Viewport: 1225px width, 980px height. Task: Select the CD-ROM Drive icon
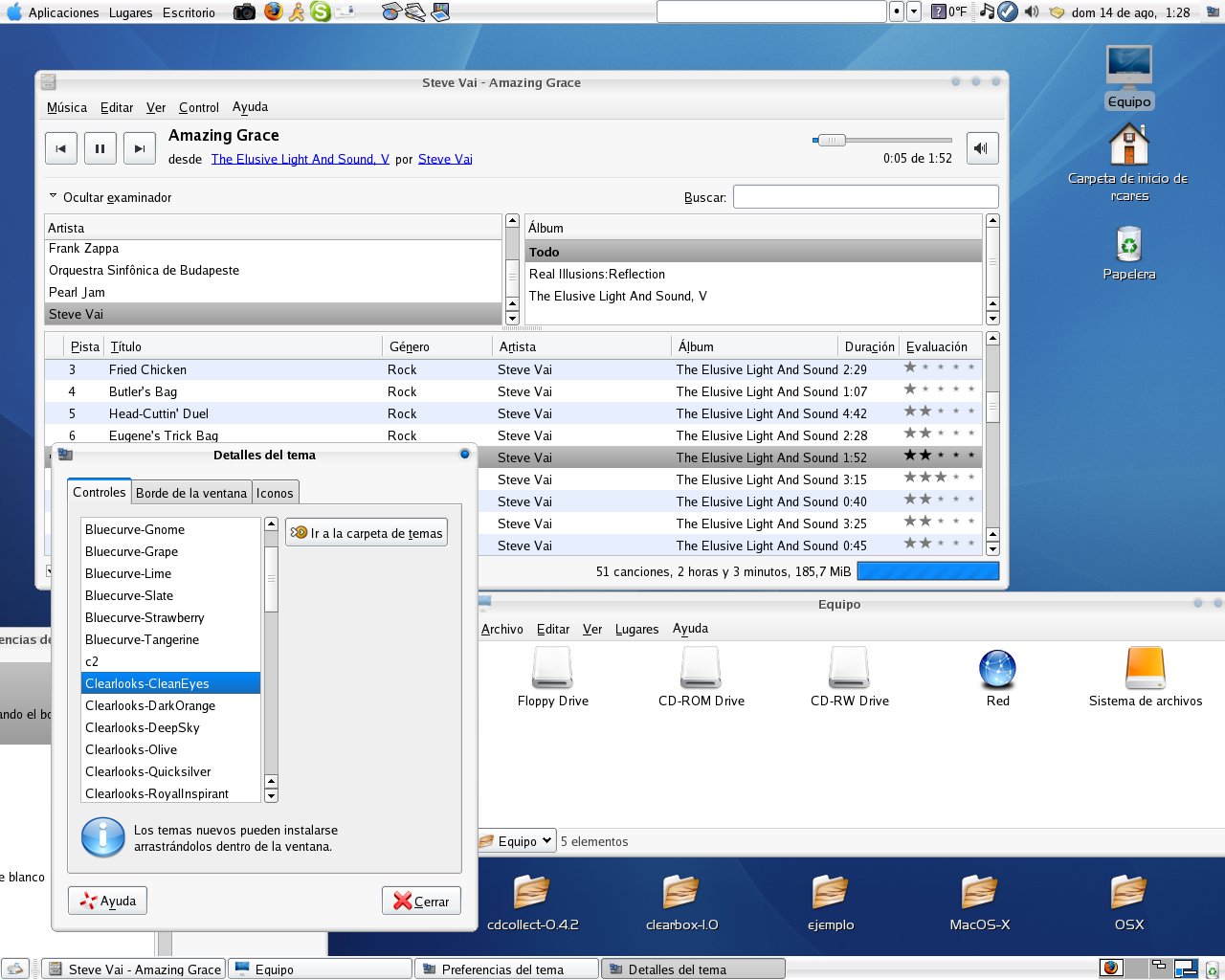click(702, 677)
